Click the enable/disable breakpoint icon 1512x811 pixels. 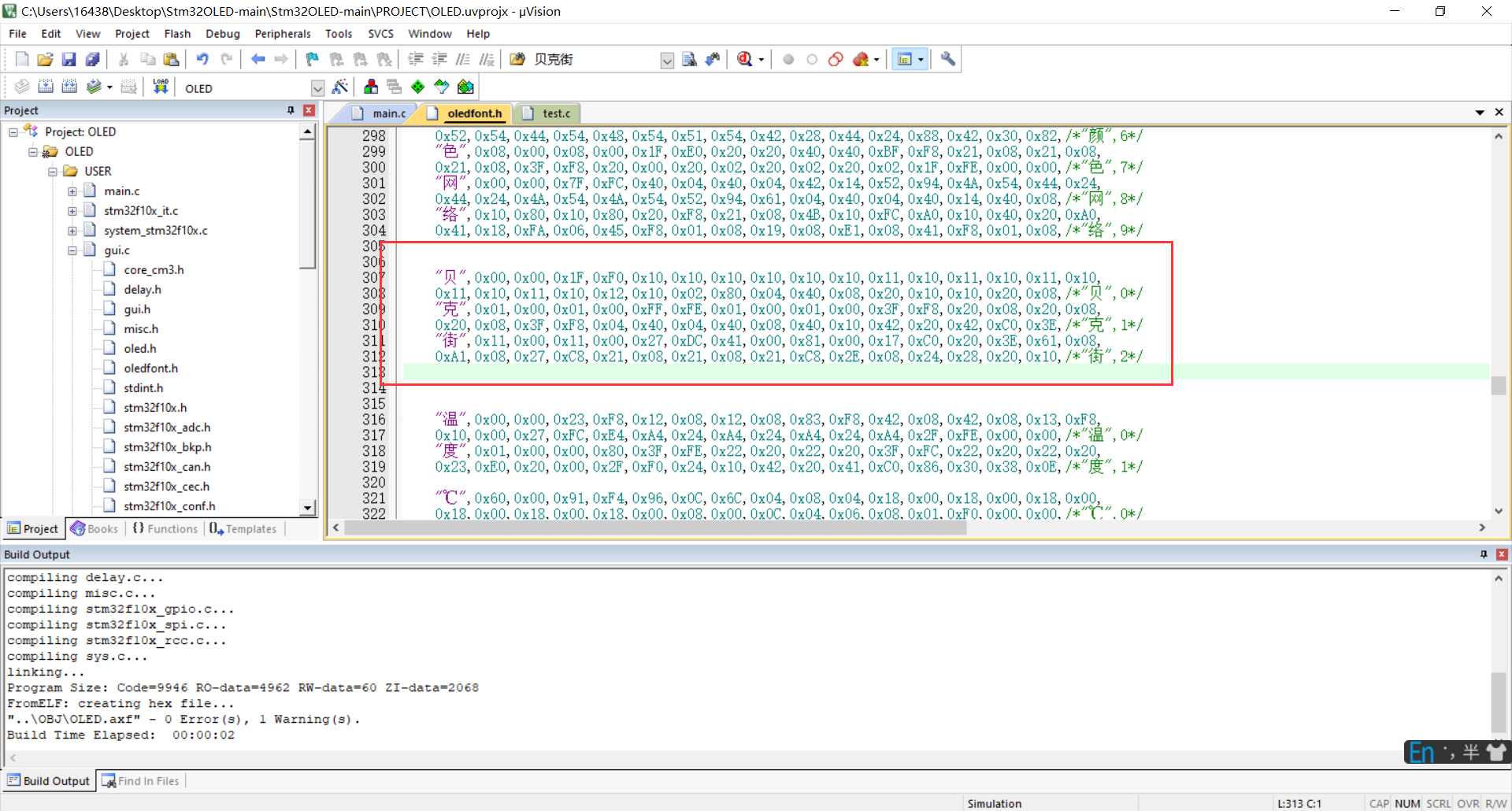tap(812, 59)
